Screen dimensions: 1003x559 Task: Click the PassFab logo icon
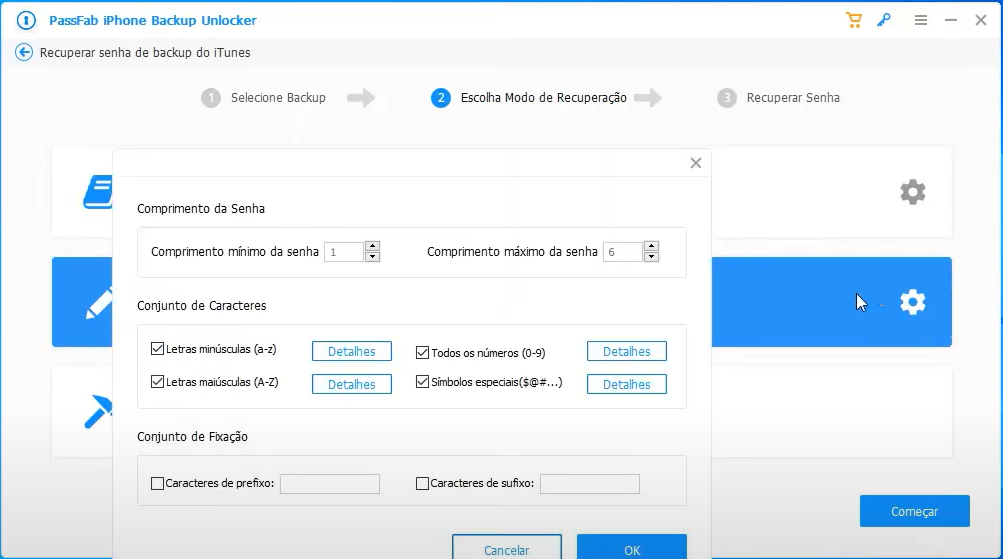tap(25, 20)
